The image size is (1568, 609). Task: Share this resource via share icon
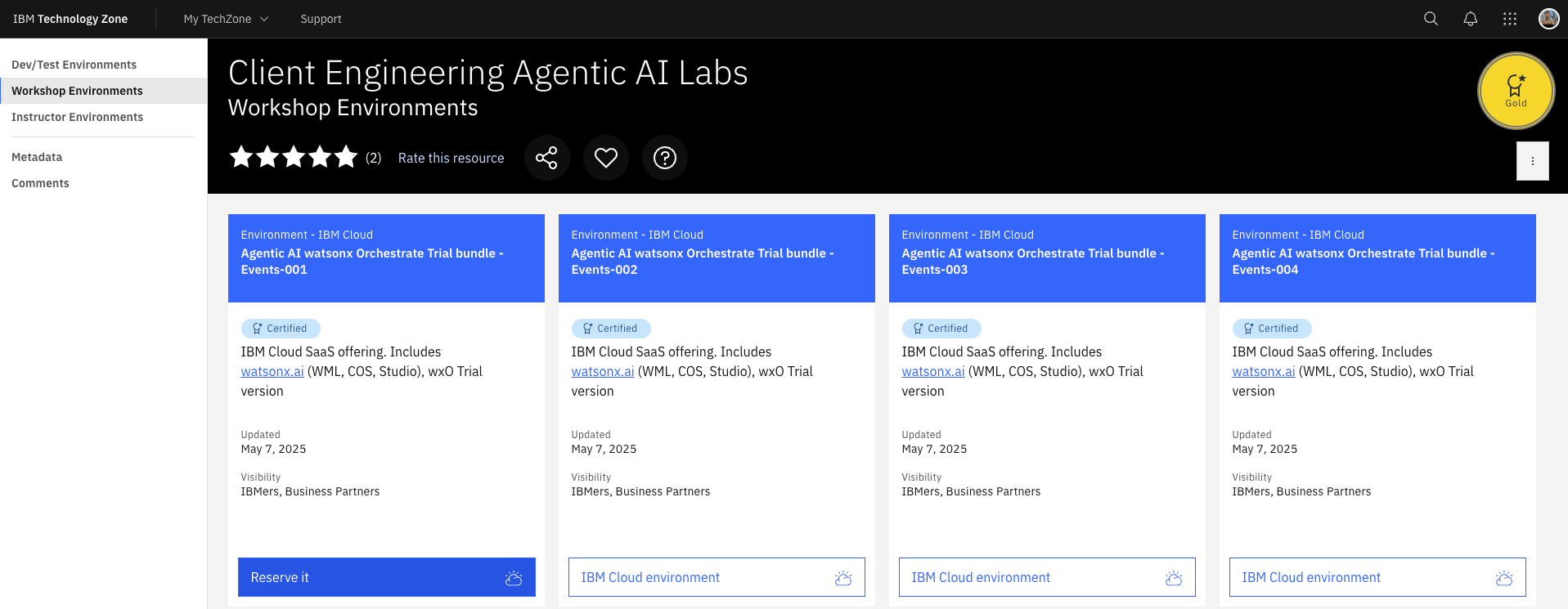point(546,158)
